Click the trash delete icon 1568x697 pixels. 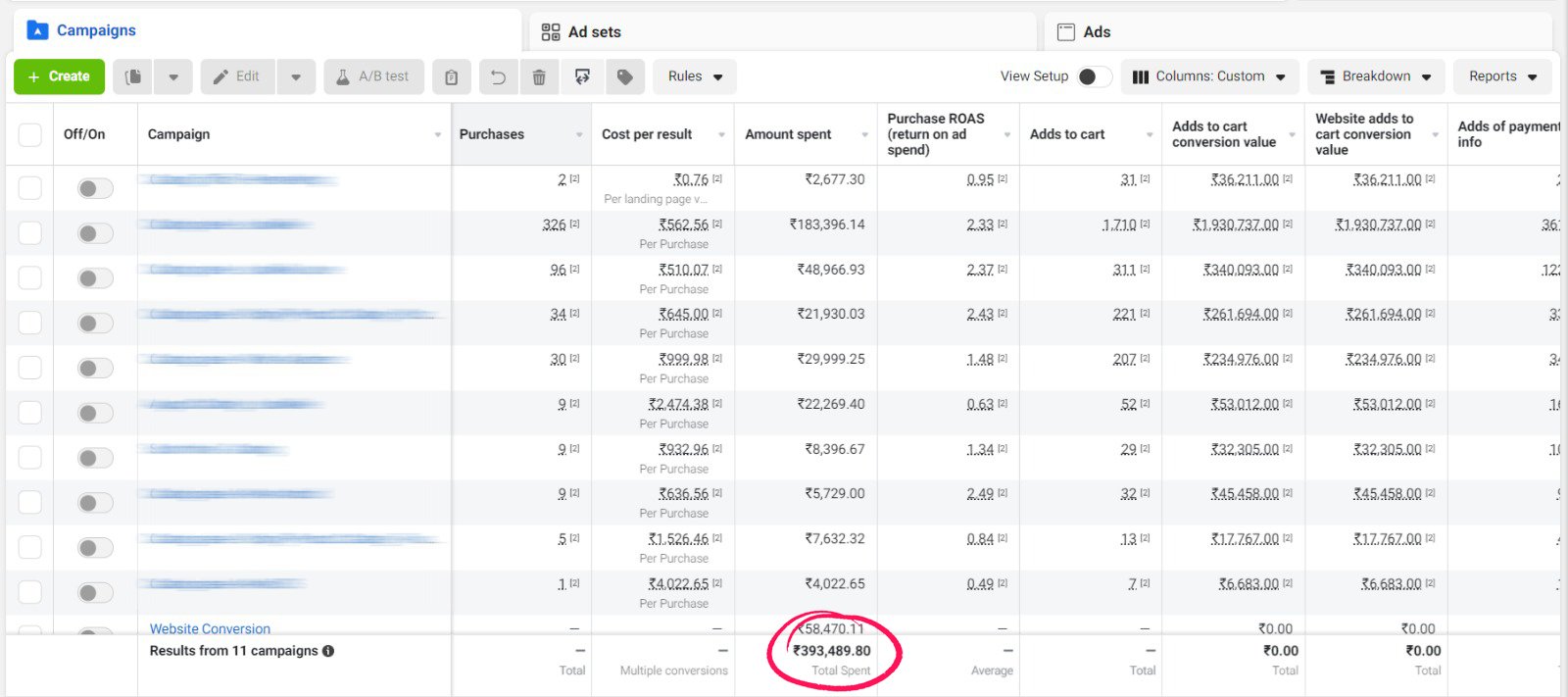tap(539, 76)
